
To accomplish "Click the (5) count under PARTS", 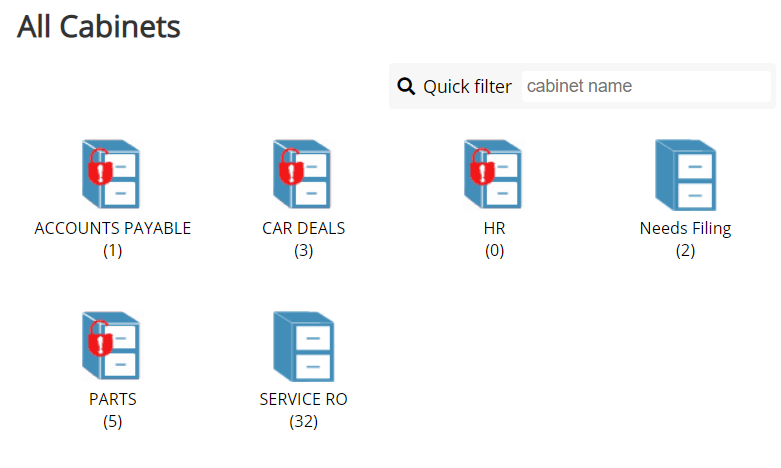I will click(x=112, y=422).
